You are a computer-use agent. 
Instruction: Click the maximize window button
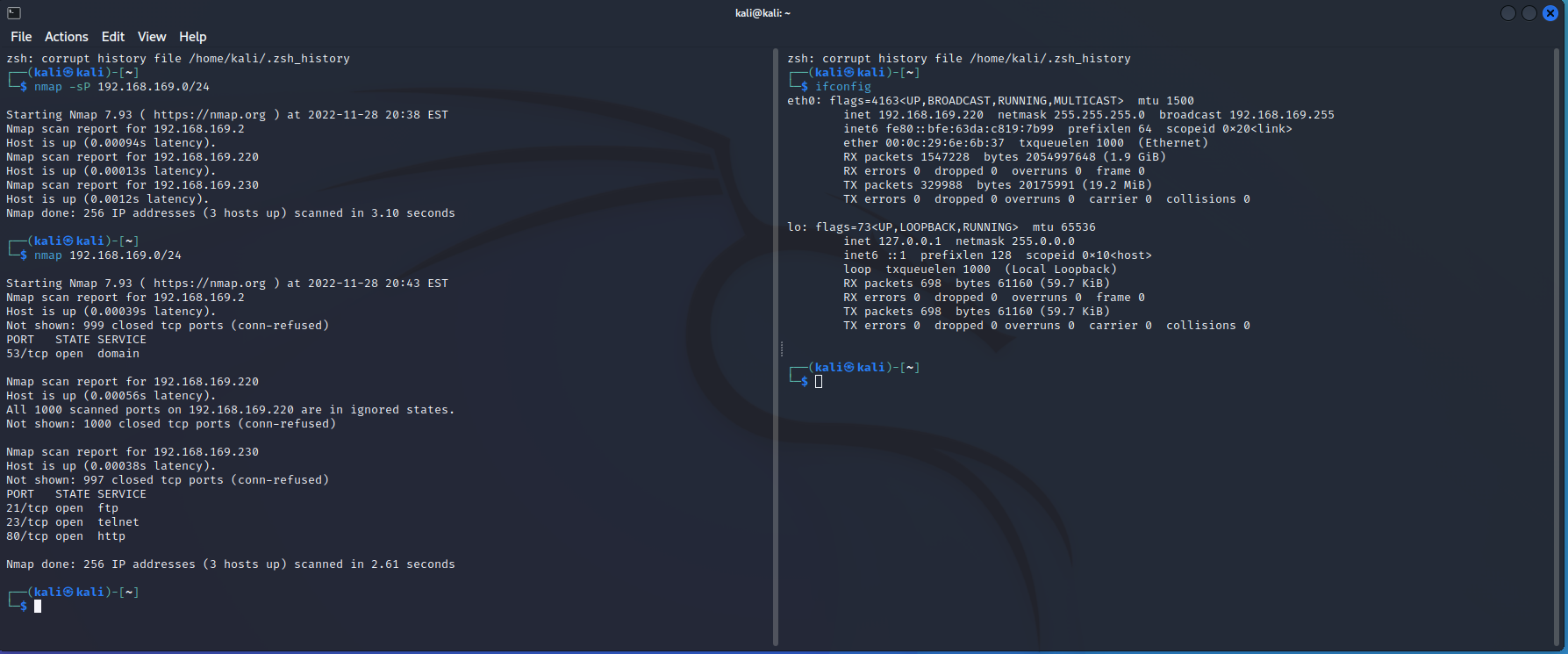1529,13
